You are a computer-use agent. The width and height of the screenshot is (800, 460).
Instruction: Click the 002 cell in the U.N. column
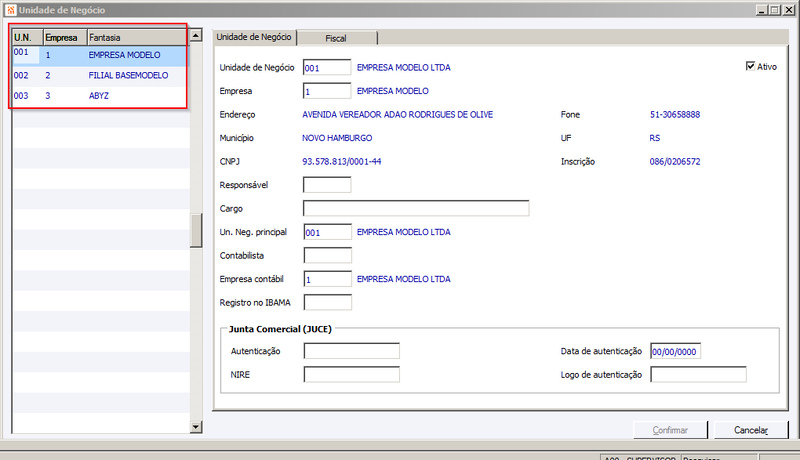point(21,75)
